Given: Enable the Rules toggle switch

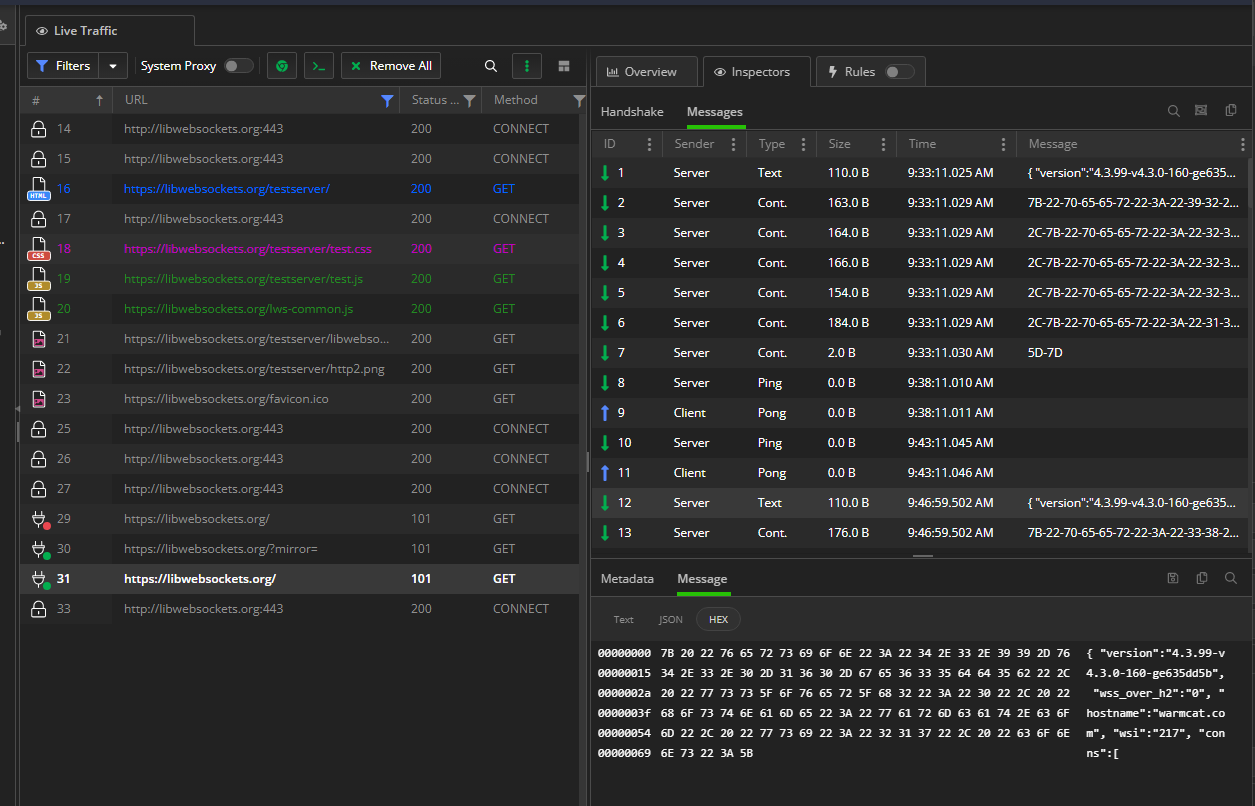Looking at the screenshot, I should [899, 72].
